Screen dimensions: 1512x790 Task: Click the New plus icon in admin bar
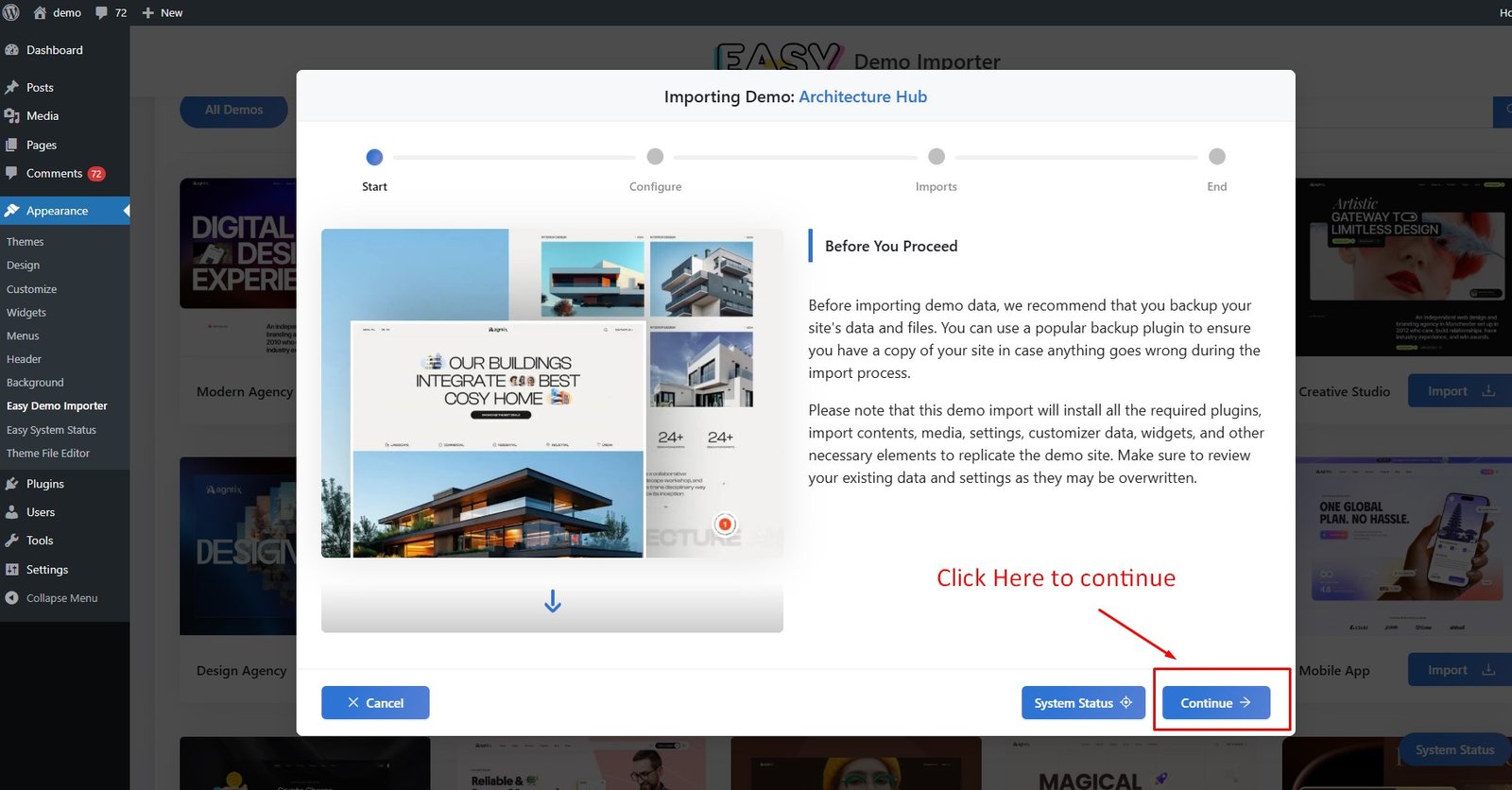tap(147, 13)
